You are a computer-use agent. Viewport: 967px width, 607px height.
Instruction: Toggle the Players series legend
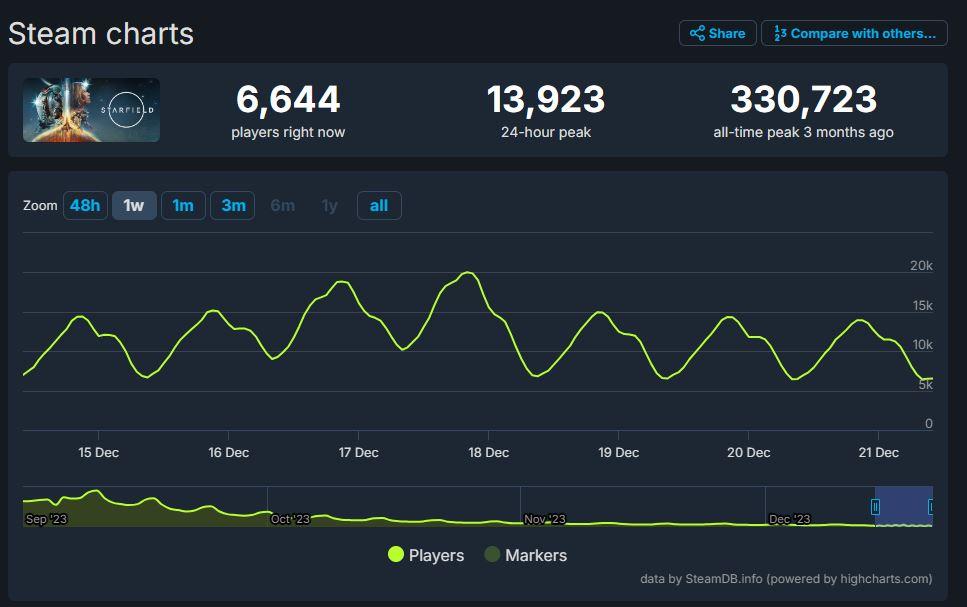426,555
